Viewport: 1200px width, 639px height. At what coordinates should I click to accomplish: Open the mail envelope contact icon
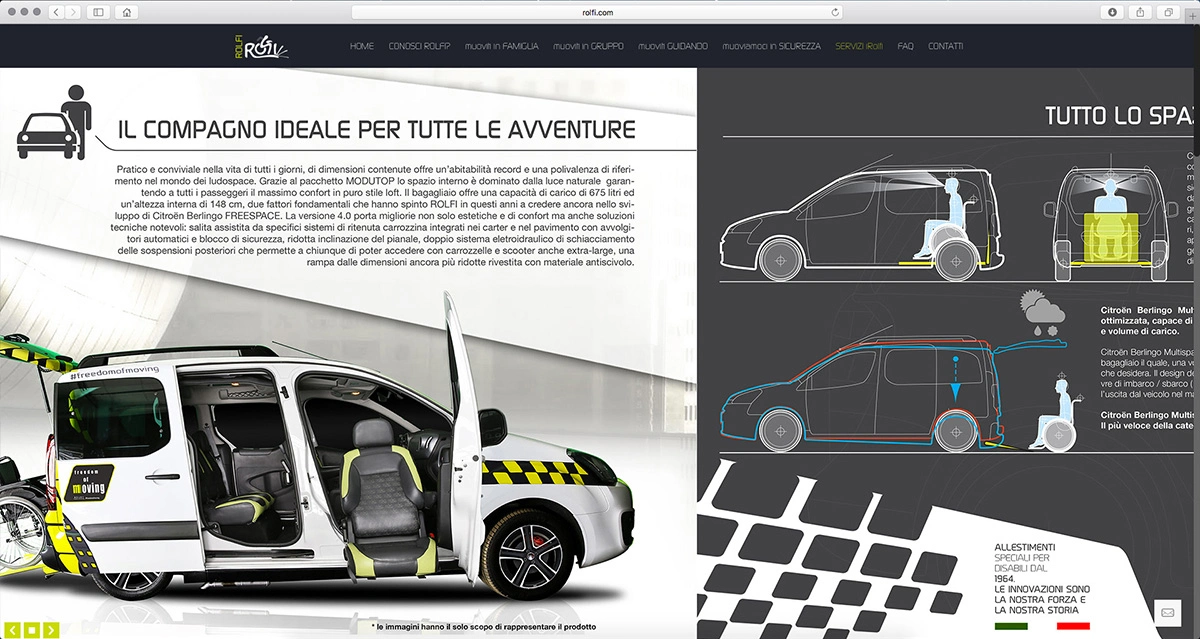(1166, 612)
